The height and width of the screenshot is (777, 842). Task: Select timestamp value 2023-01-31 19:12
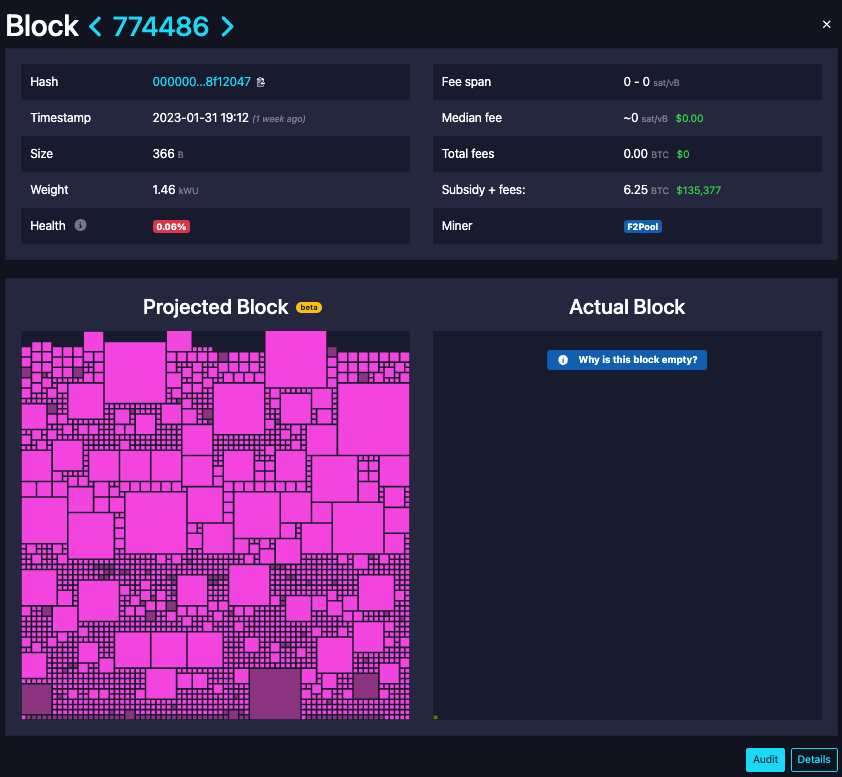200,118
